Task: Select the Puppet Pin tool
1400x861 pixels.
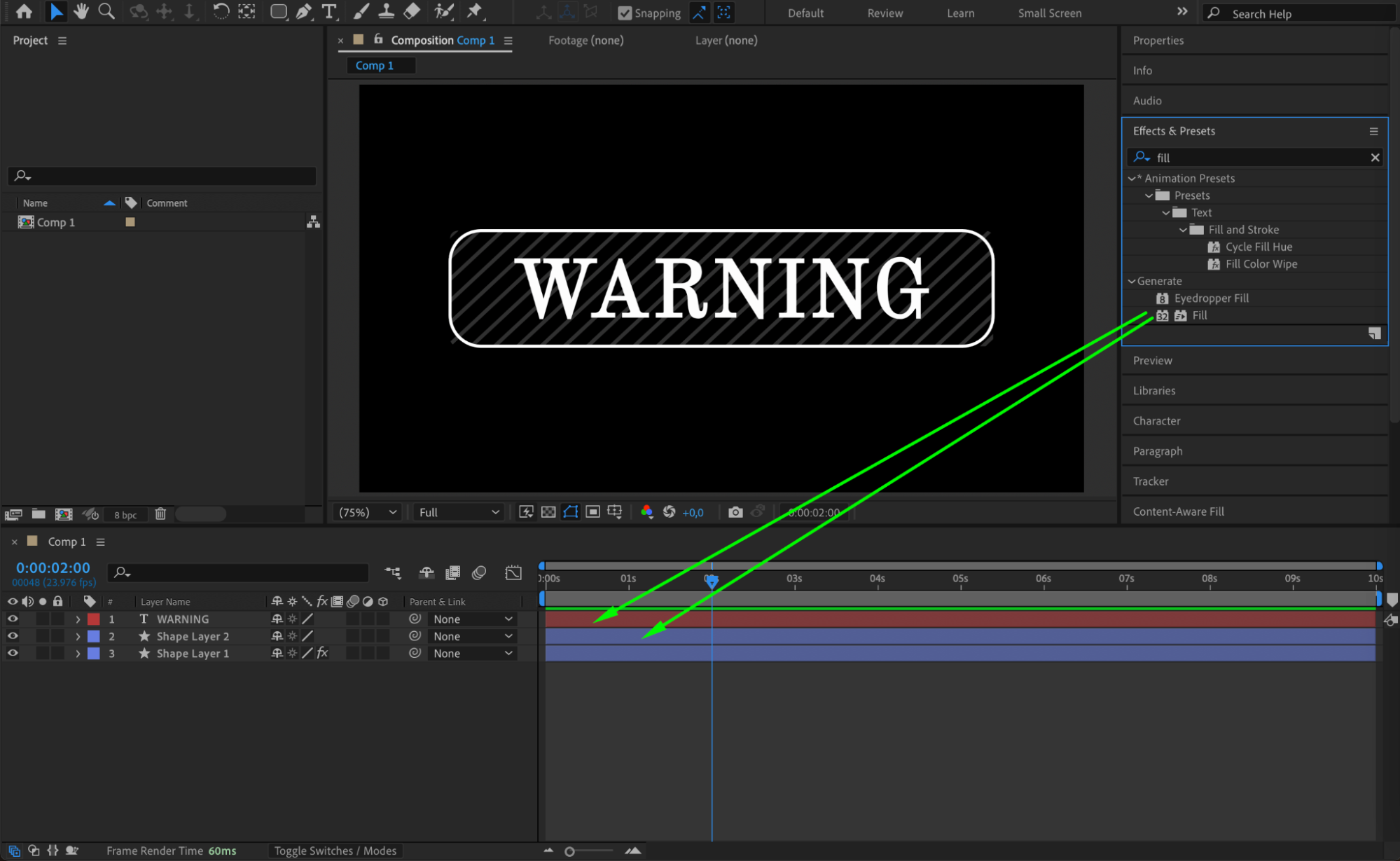Action: click(x=475, y=11)
